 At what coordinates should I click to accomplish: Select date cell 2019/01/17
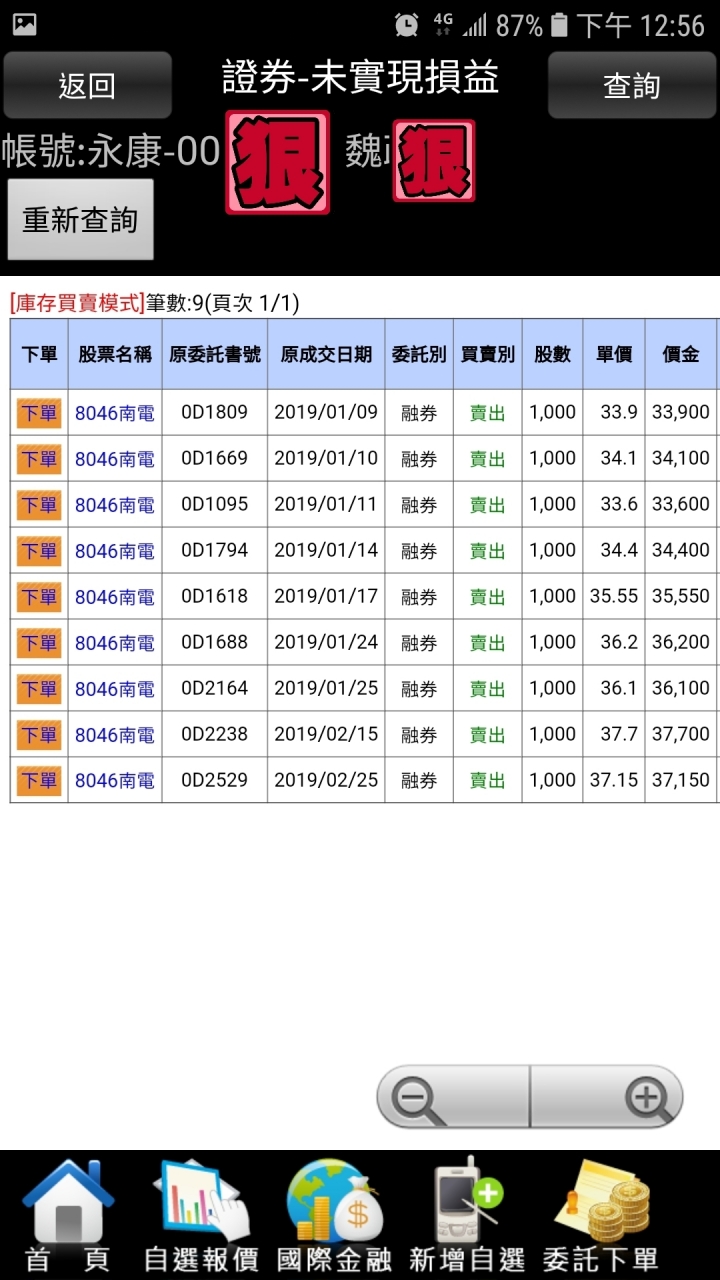pos(326,596)
